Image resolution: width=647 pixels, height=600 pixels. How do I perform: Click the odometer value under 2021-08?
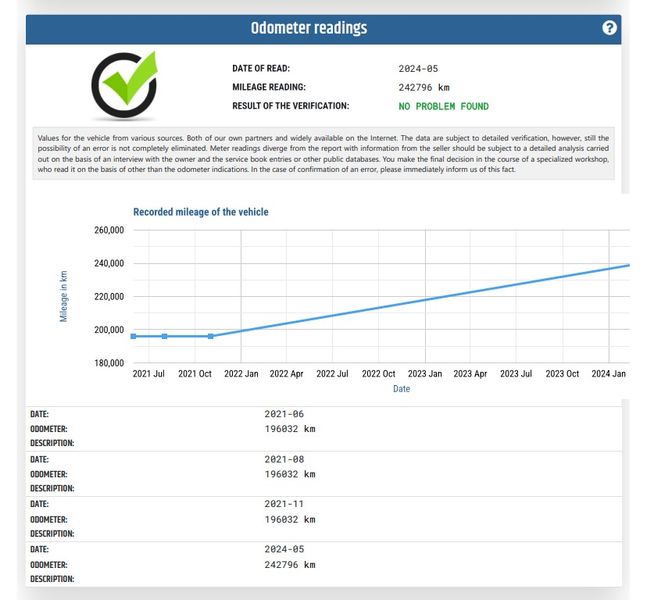click(x=290, y=474)
